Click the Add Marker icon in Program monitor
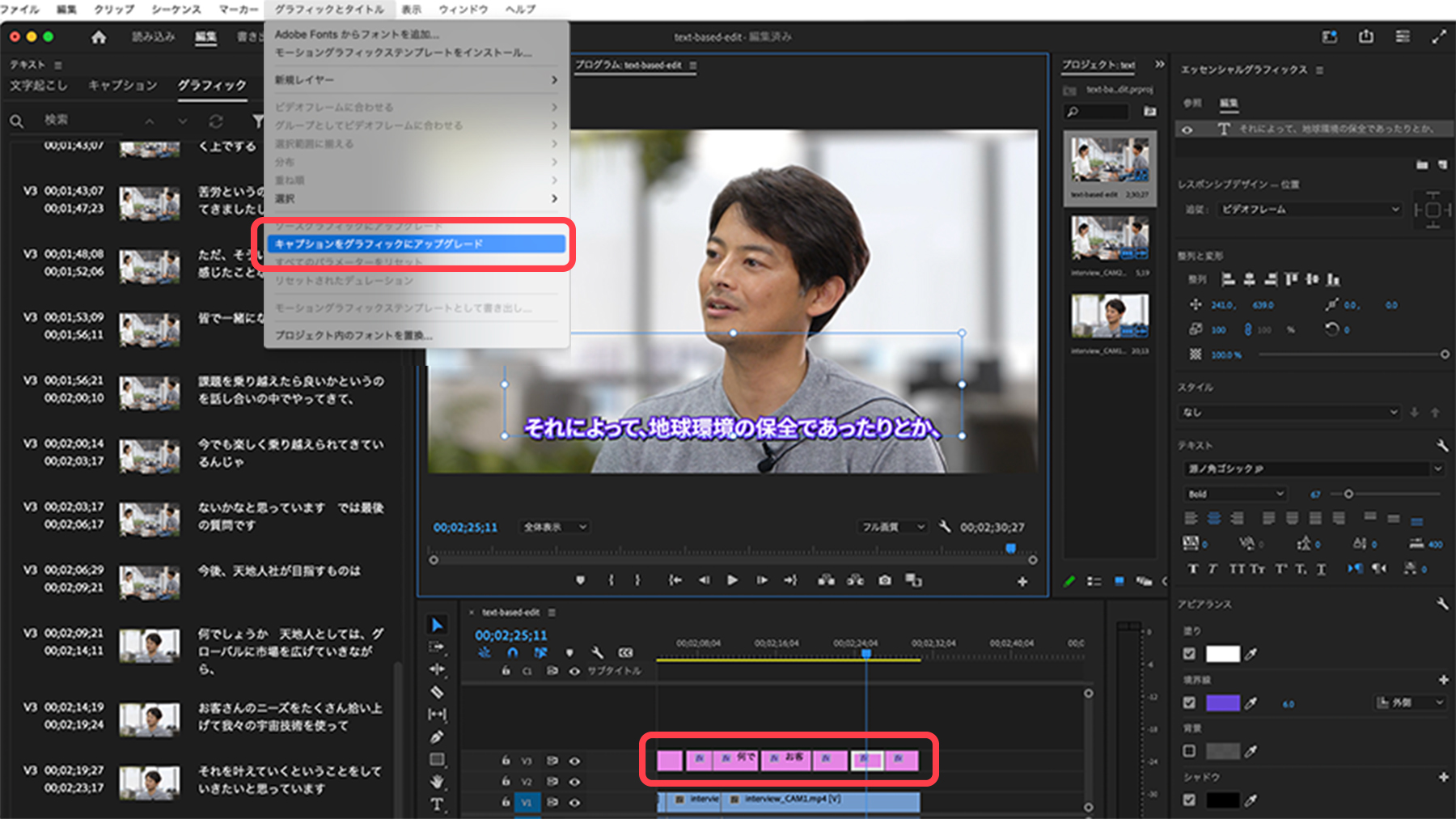 click(580, 580)
